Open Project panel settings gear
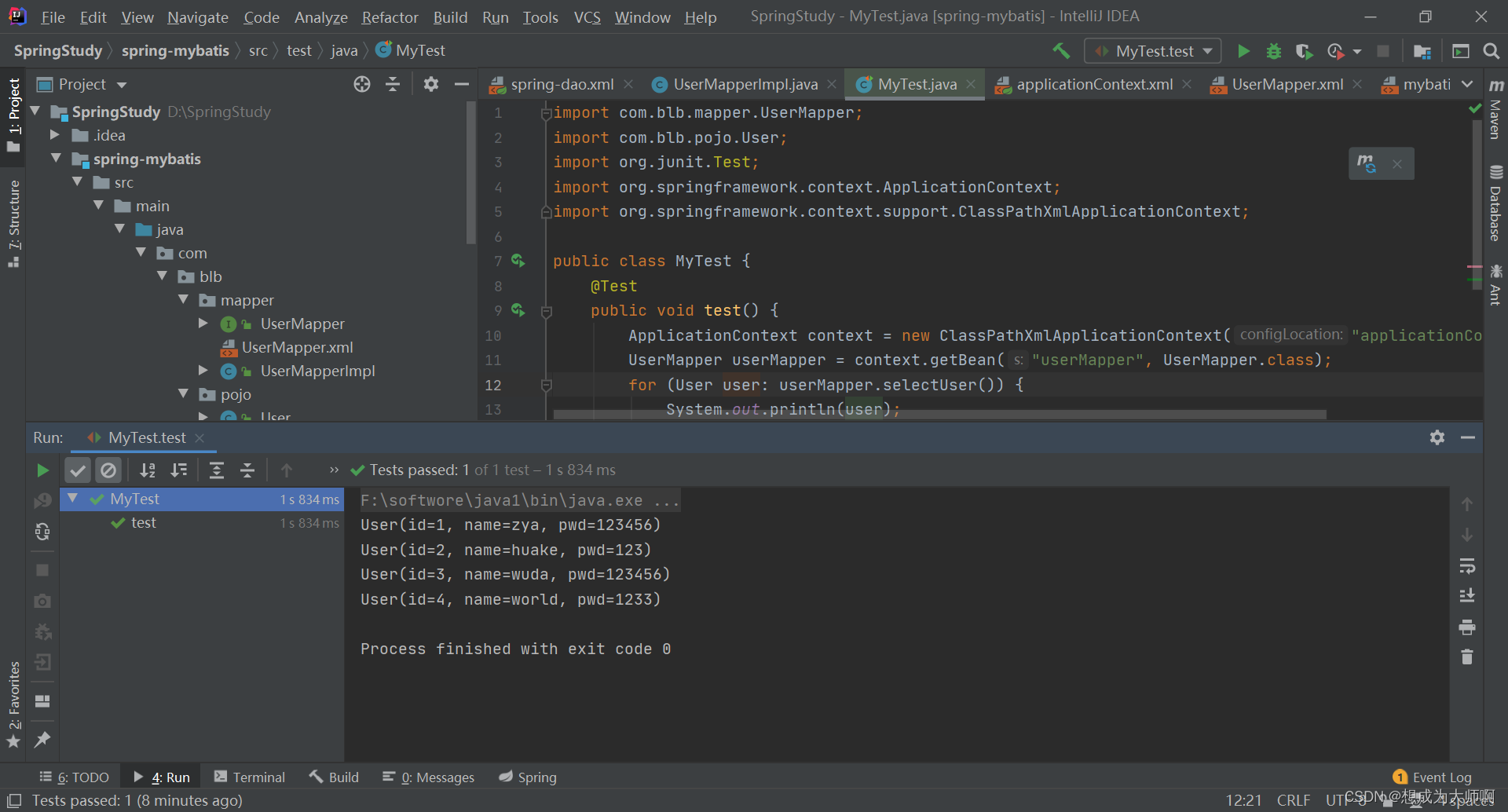 [430, 84]
